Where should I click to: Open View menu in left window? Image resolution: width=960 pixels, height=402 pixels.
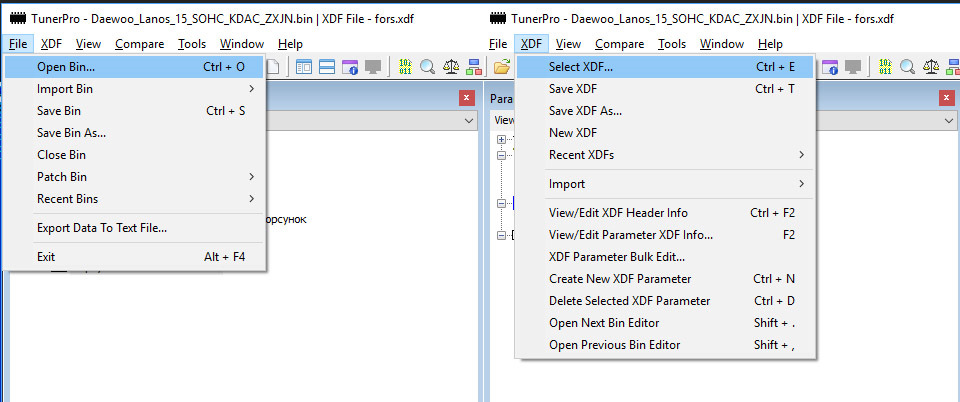pyautogui.click(x=88, y=44)
